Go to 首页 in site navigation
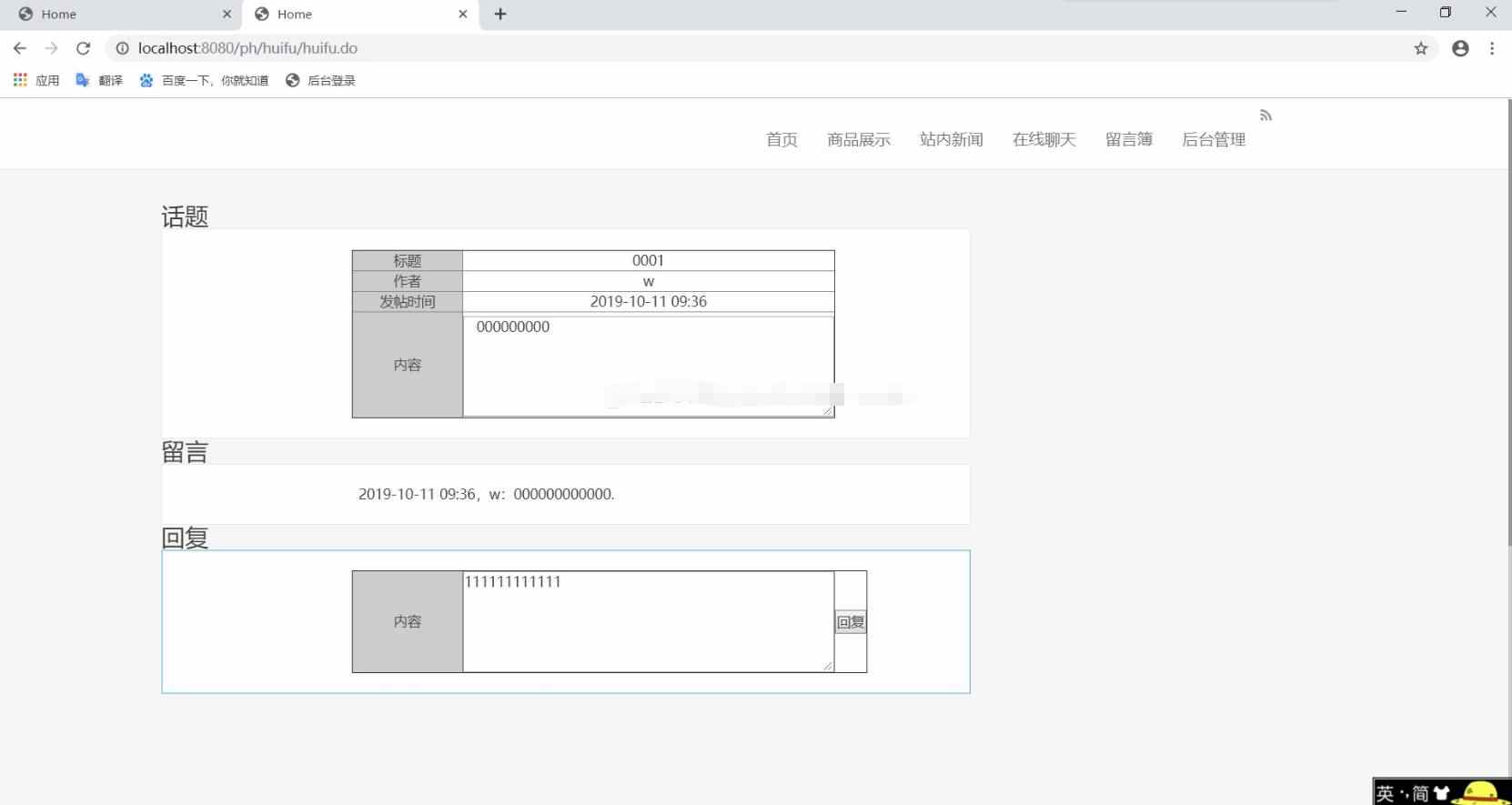Image resolution: width=1512 pixels, height=805 pixels. point(781,139)
